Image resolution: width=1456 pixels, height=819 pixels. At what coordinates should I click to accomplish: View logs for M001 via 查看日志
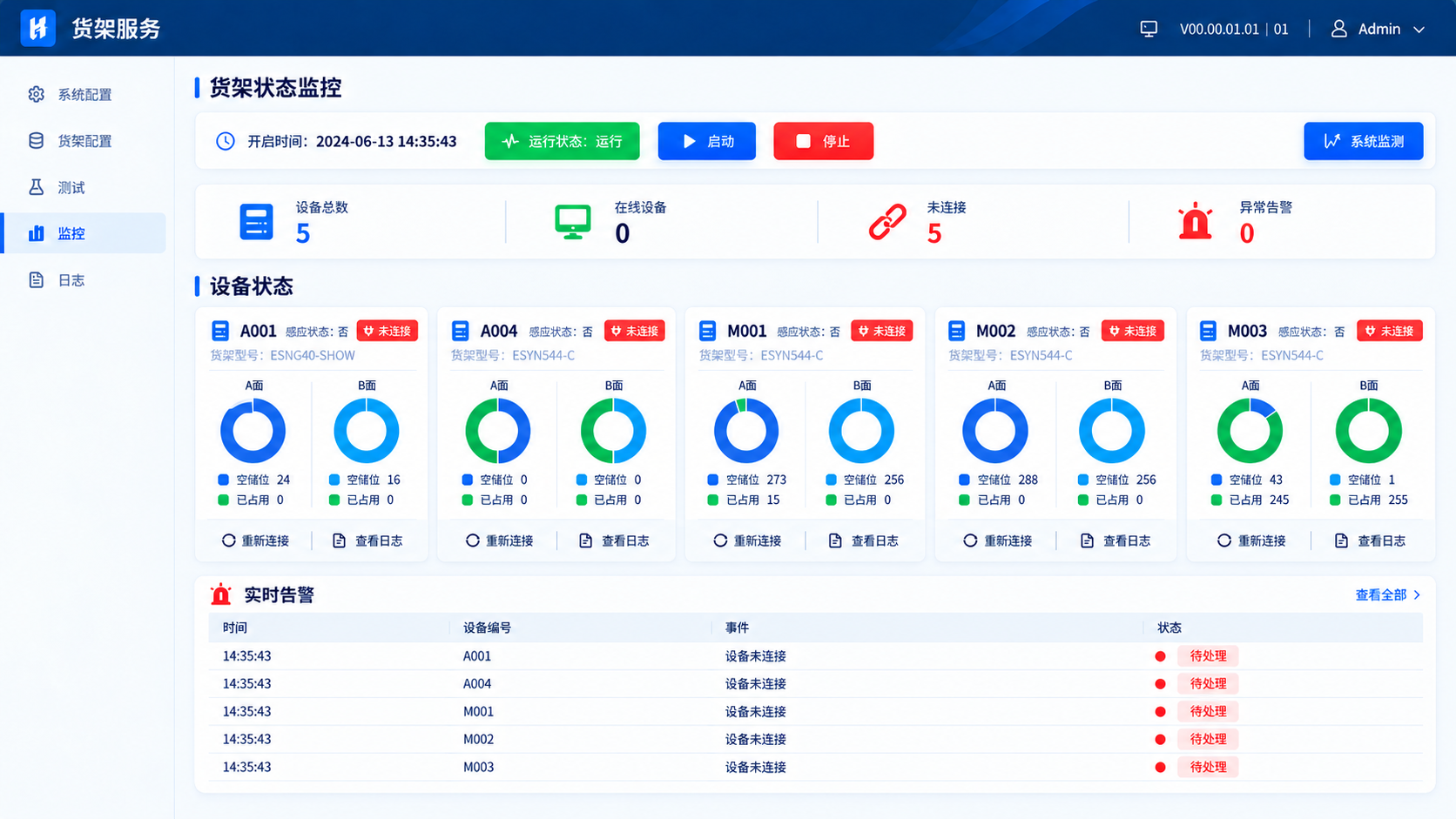863,540
